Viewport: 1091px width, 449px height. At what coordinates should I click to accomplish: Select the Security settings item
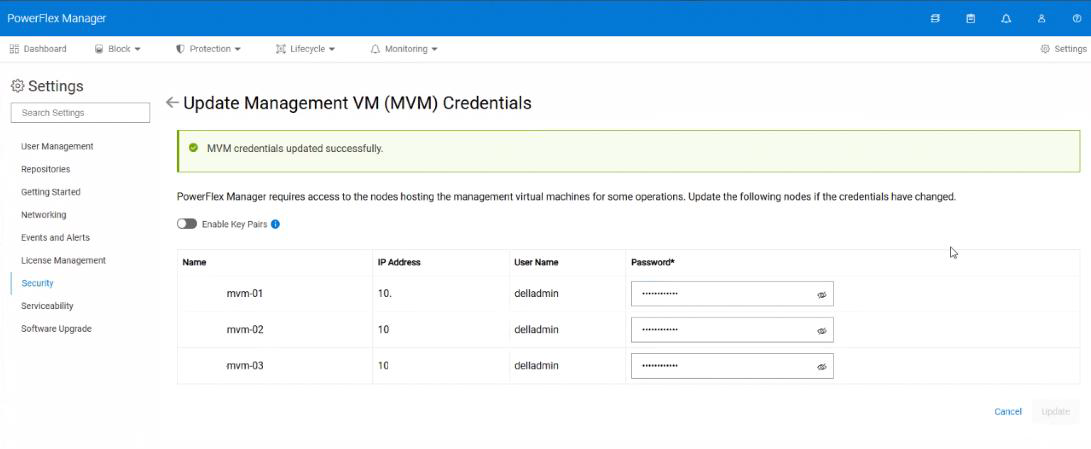pyautogui.click(x=38, y=283)
